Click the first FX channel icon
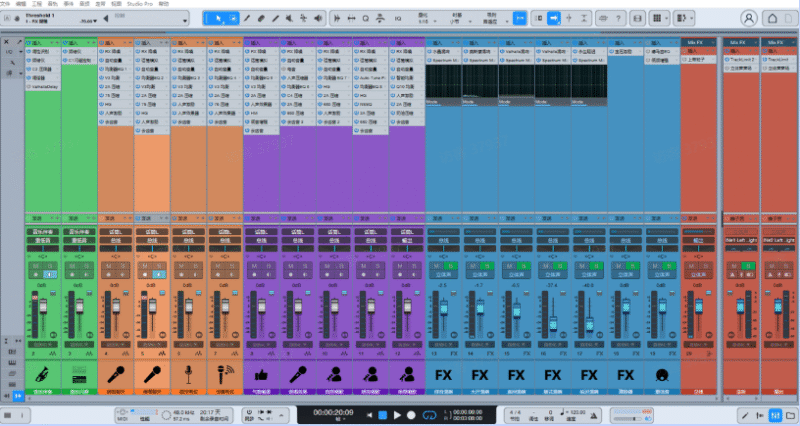 pos(443,375)
